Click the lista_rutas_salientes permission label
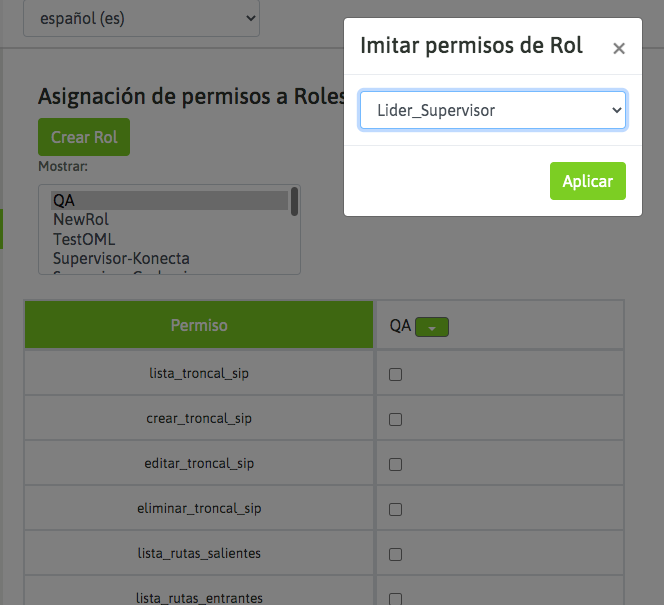Viewport: 664px width, 605px height. click(x=199, y=553)
